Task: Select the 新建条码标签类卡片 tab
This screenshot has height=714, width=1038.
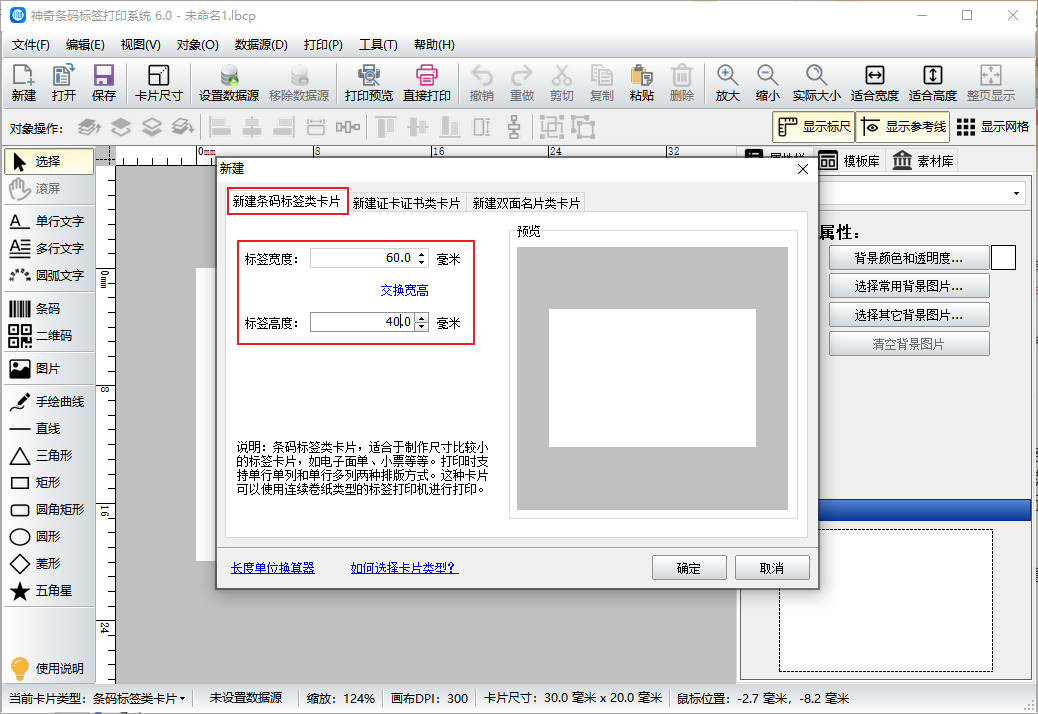Action: 287,201
